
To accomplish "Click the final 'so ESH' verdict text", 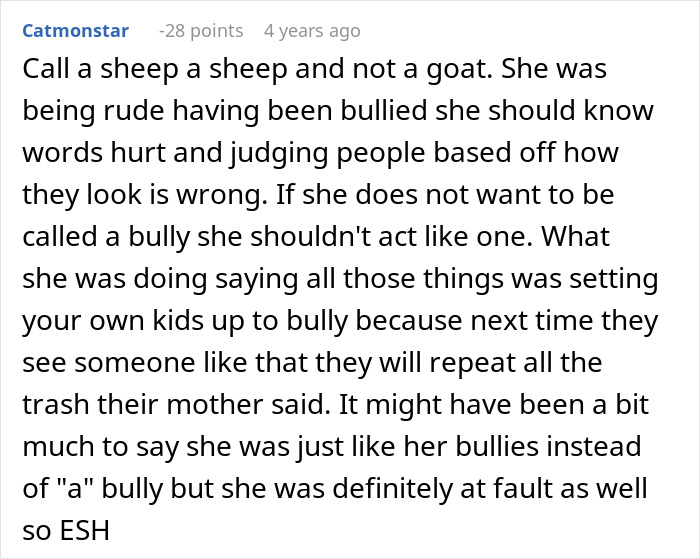I will point(66,531).
